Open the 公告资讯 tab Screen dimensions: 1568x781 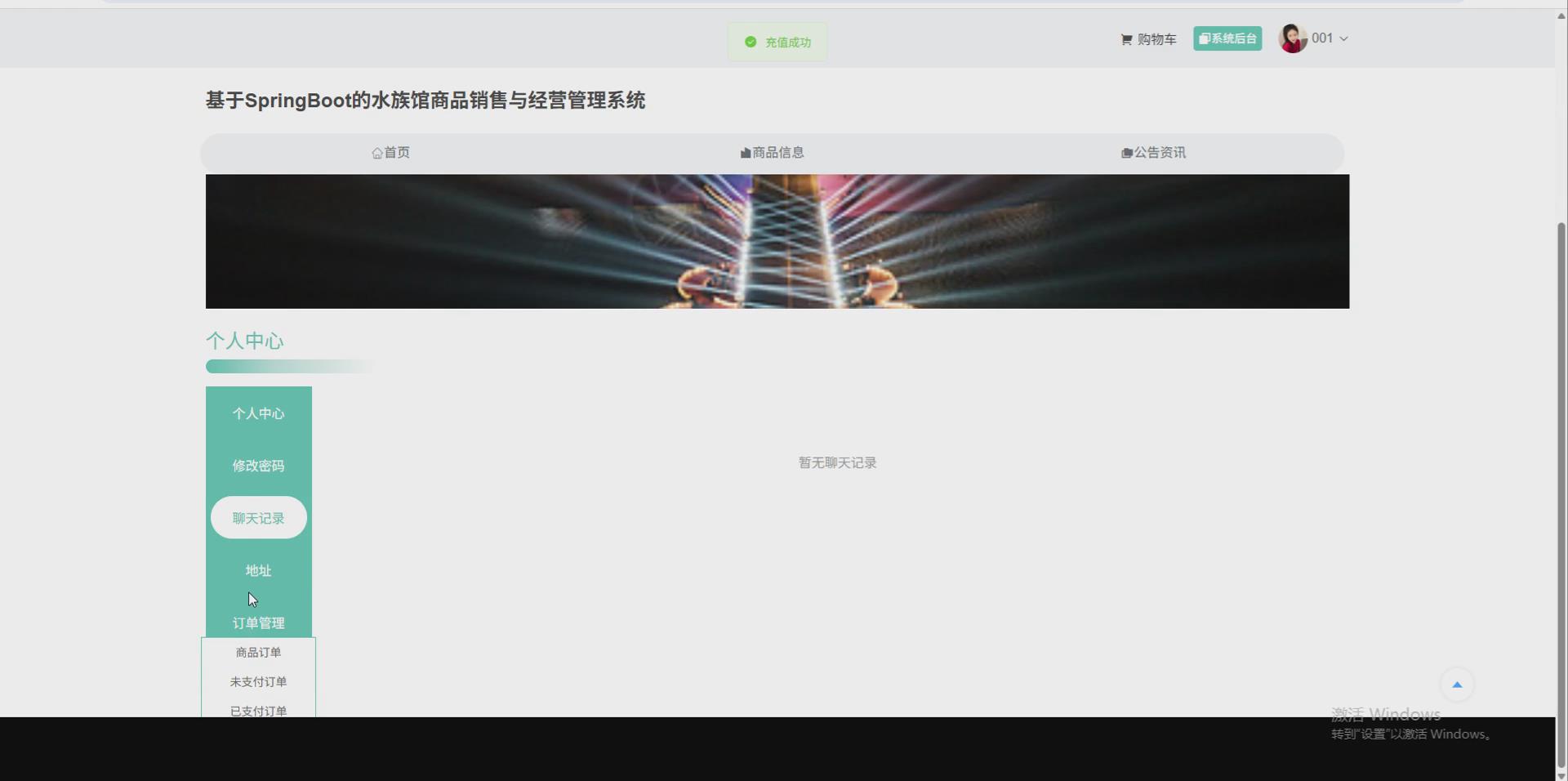coord(1153,153)
